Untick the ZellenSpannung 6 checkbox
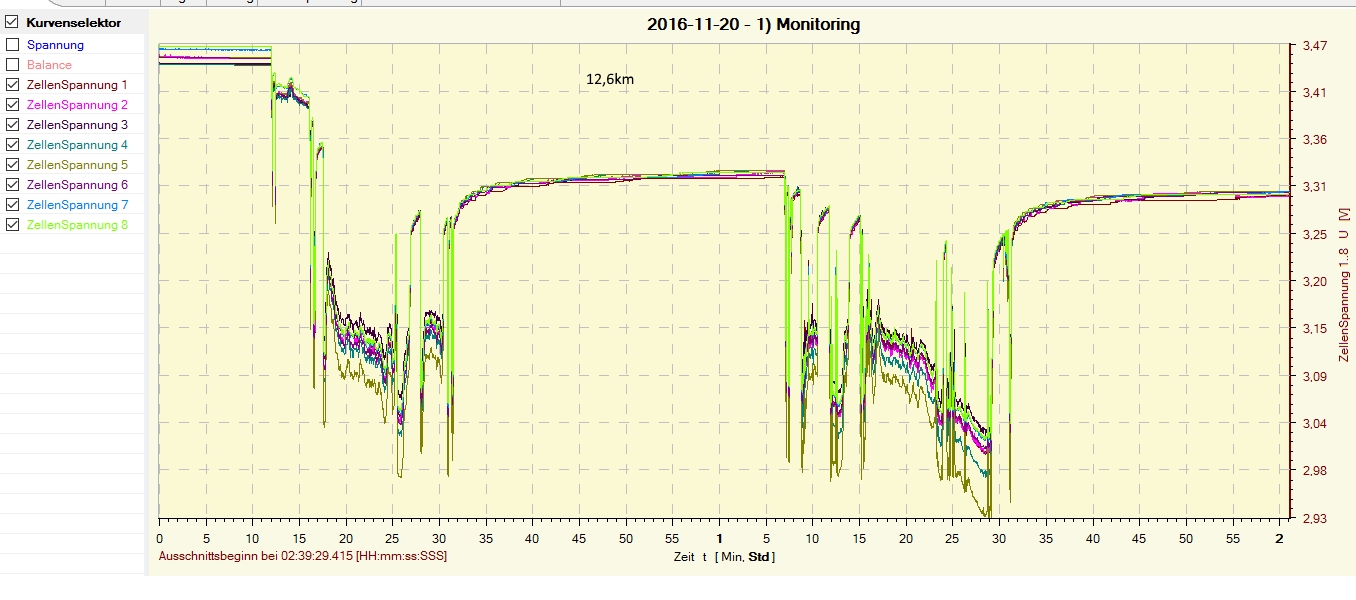Screen dimensions: 1356x600 pyautogui.click(x=12, y=185)
